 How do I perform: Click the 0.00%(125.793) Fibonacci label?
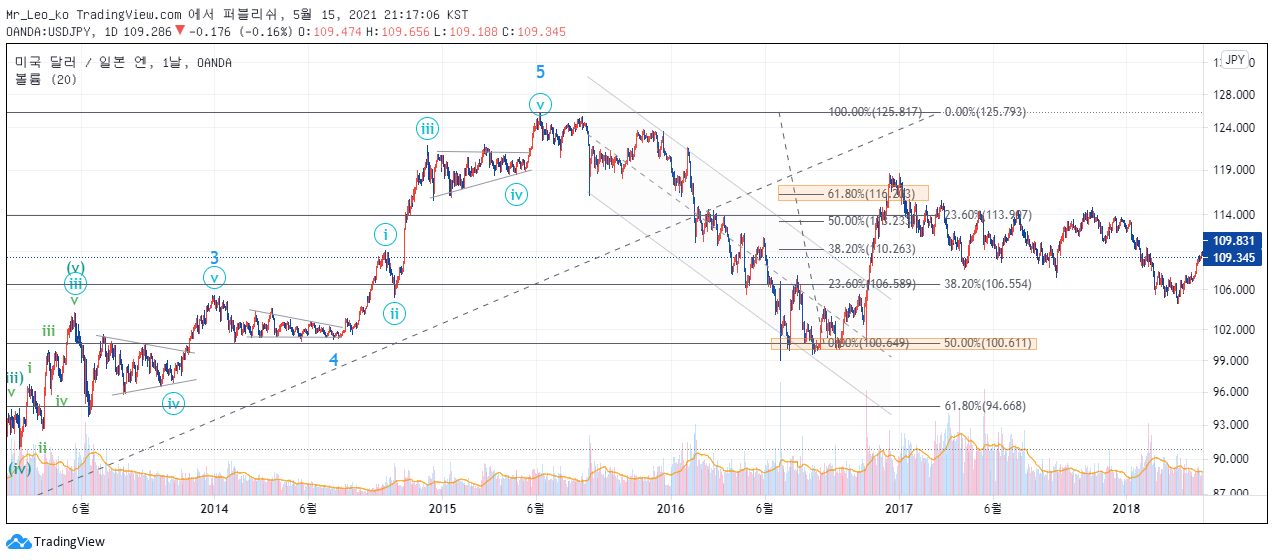[x=985, y=112]
